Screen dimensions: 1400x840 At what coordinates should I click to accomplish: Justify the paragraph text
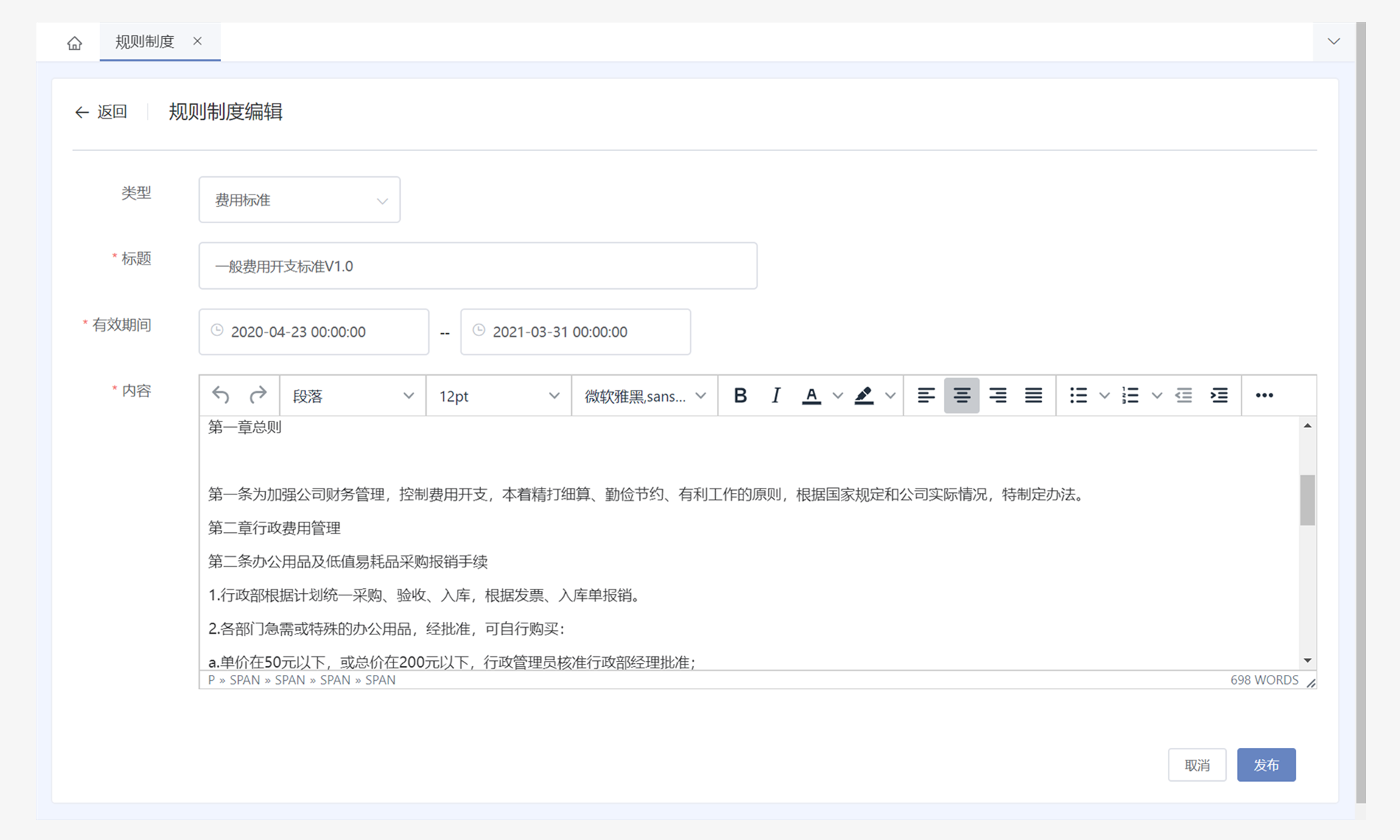click(1033, 396)
